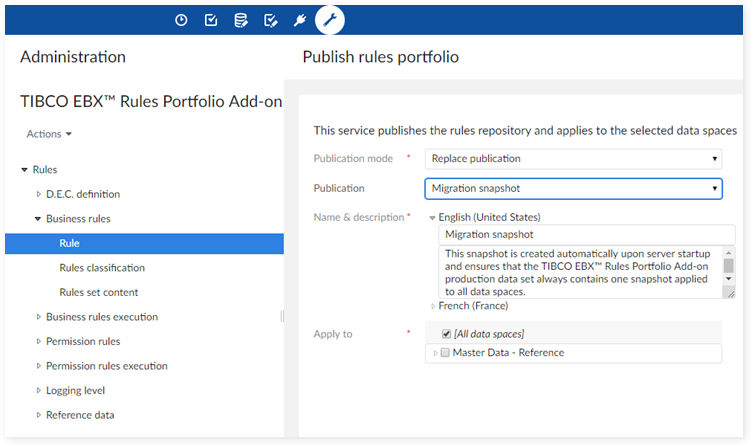Viewport: 752px width, 446px height.
Task: Click description scrollbar down arrow
Action: pos(728,279)
